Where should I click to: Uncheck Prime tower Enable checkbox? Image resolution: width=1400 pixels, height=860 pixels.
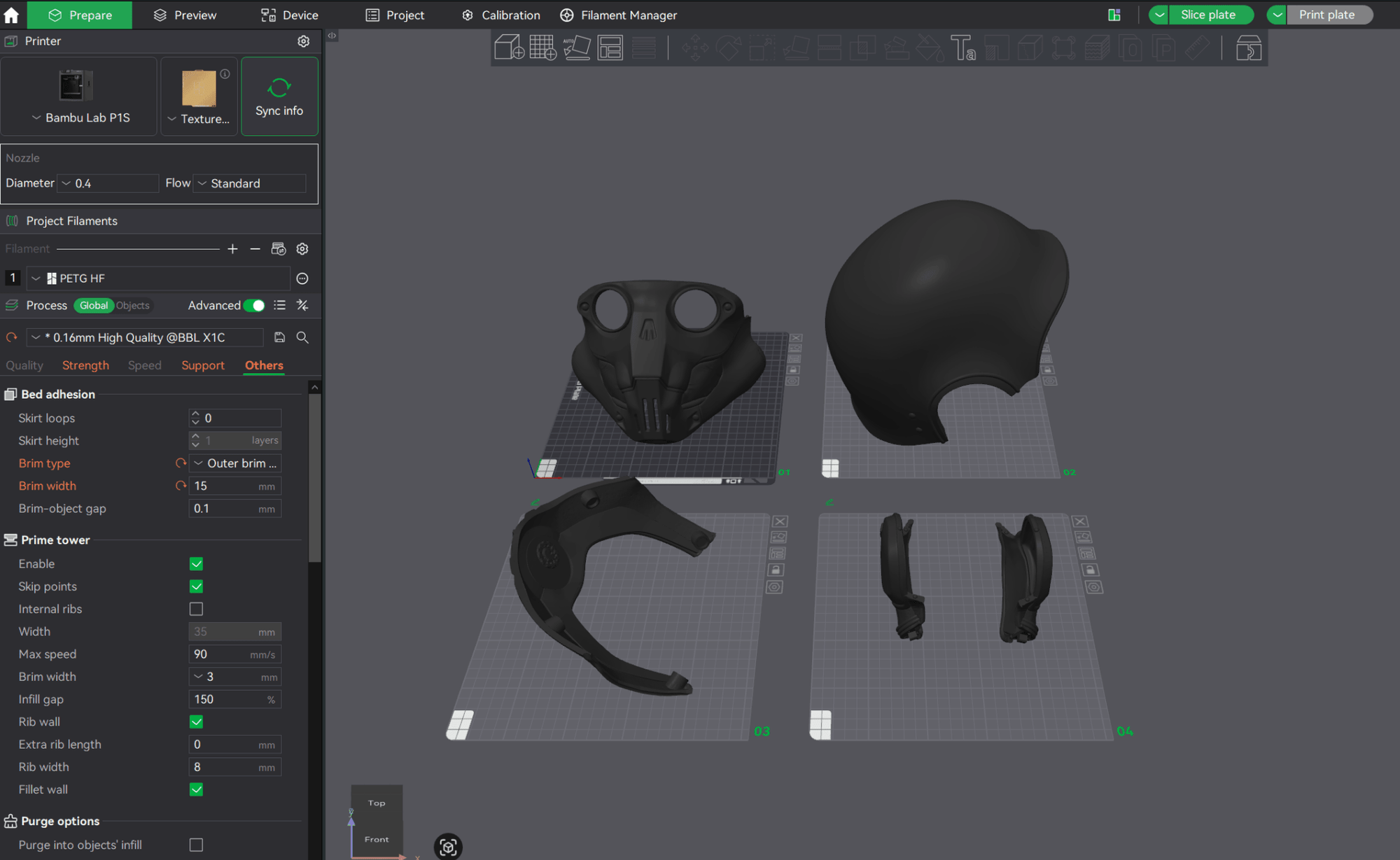(196, 564)
